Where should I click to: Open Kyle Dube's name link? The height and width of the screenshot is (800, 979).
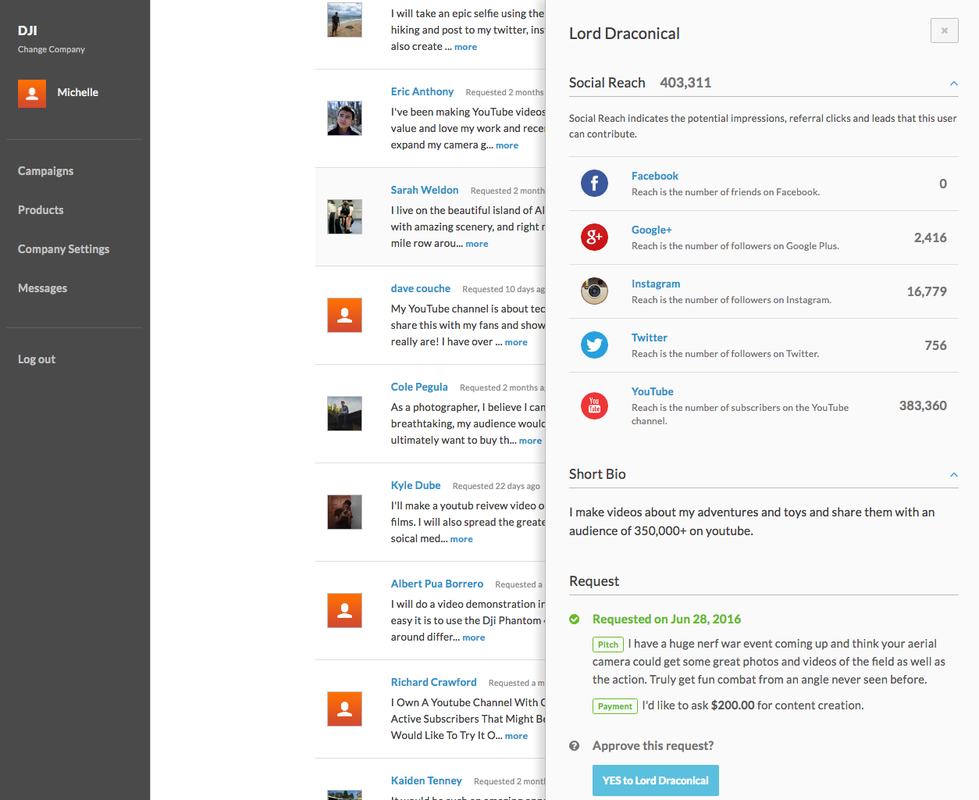click(415, 485)
